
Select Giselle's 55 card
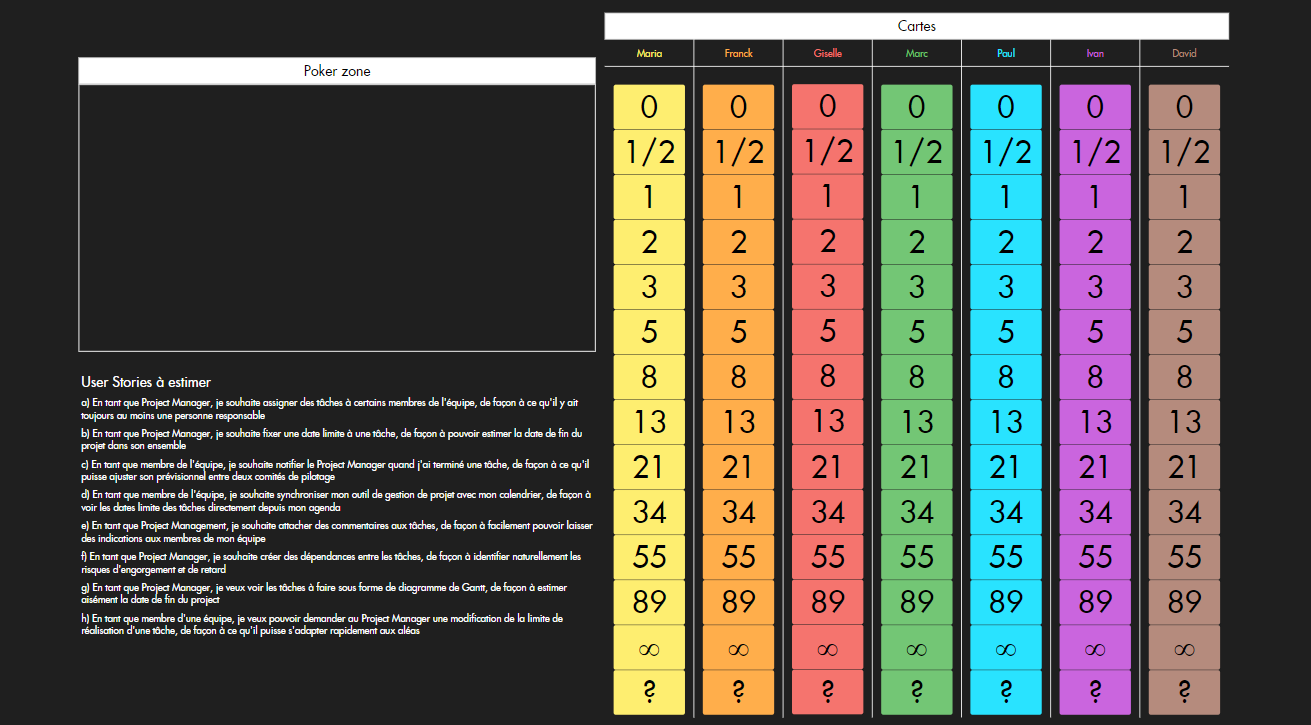827,557
